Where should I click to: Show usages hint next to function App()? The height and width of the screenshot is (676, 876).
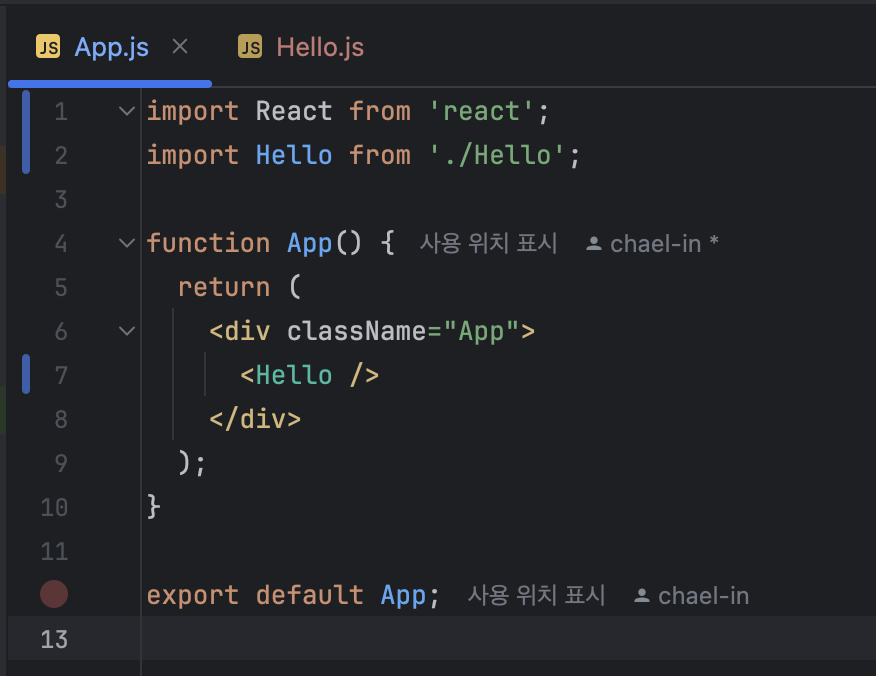(488, 244)
